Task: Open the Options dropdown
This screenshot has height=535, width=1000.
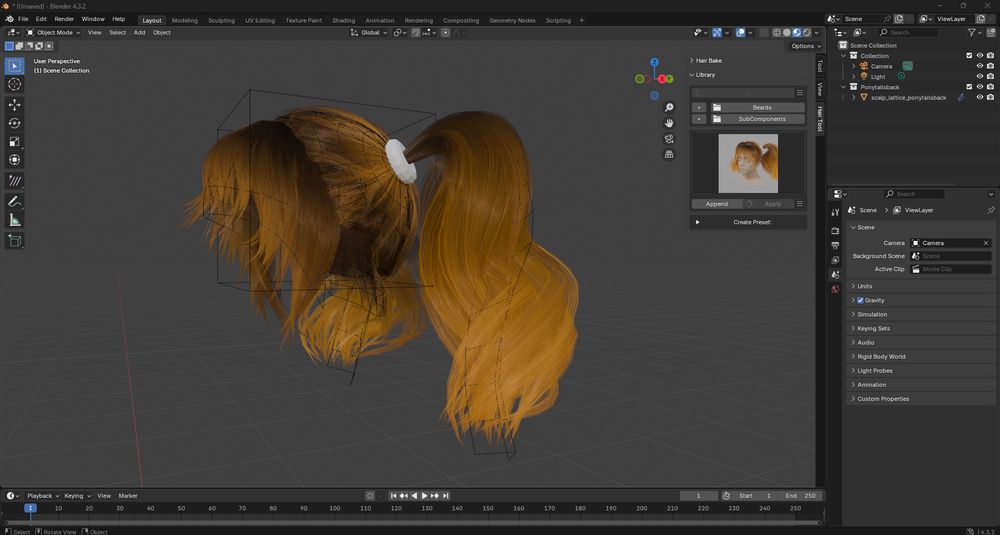Action: pos(805,46)
